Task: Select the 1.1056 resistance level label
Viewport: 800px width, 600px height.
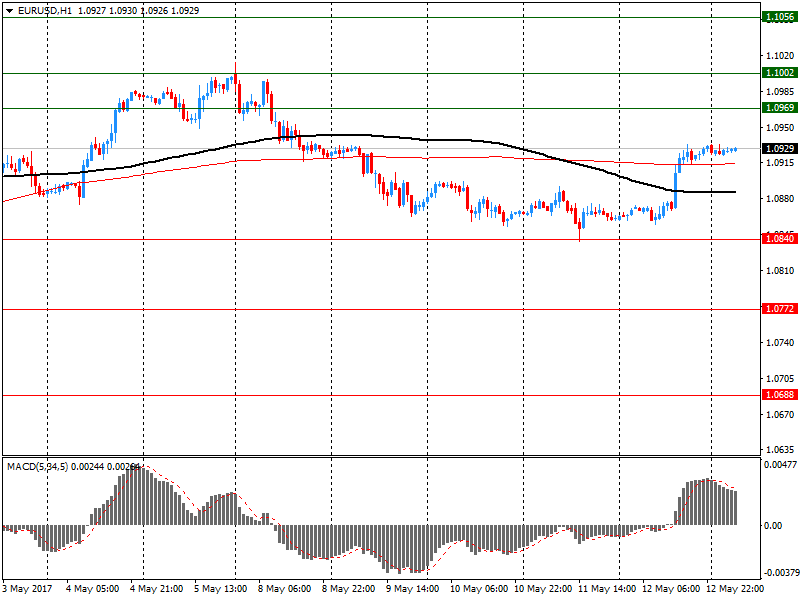Action: coord(780,17)
